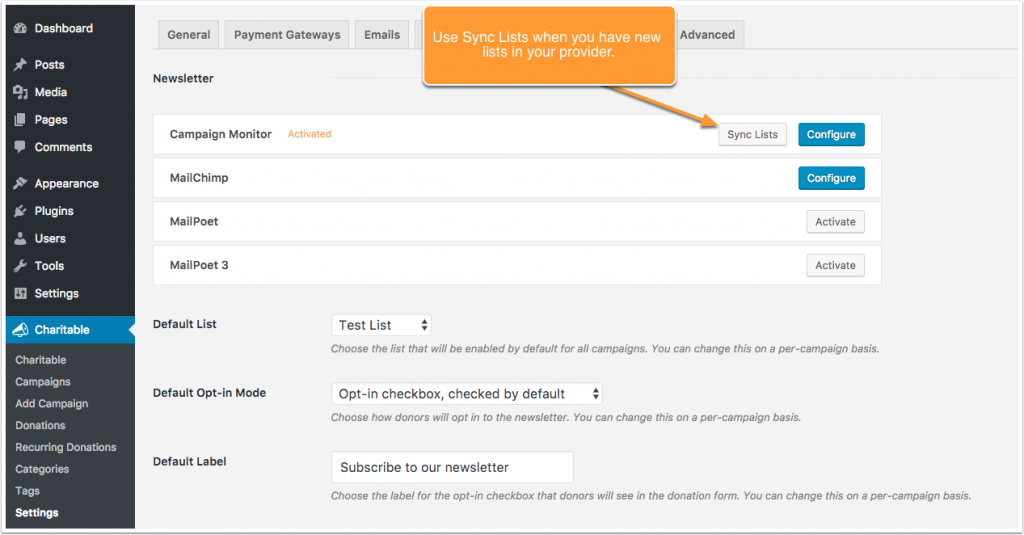View the Donations submenu link
1024x535 pixels.
pyautogui.click(x=40, y=425)
